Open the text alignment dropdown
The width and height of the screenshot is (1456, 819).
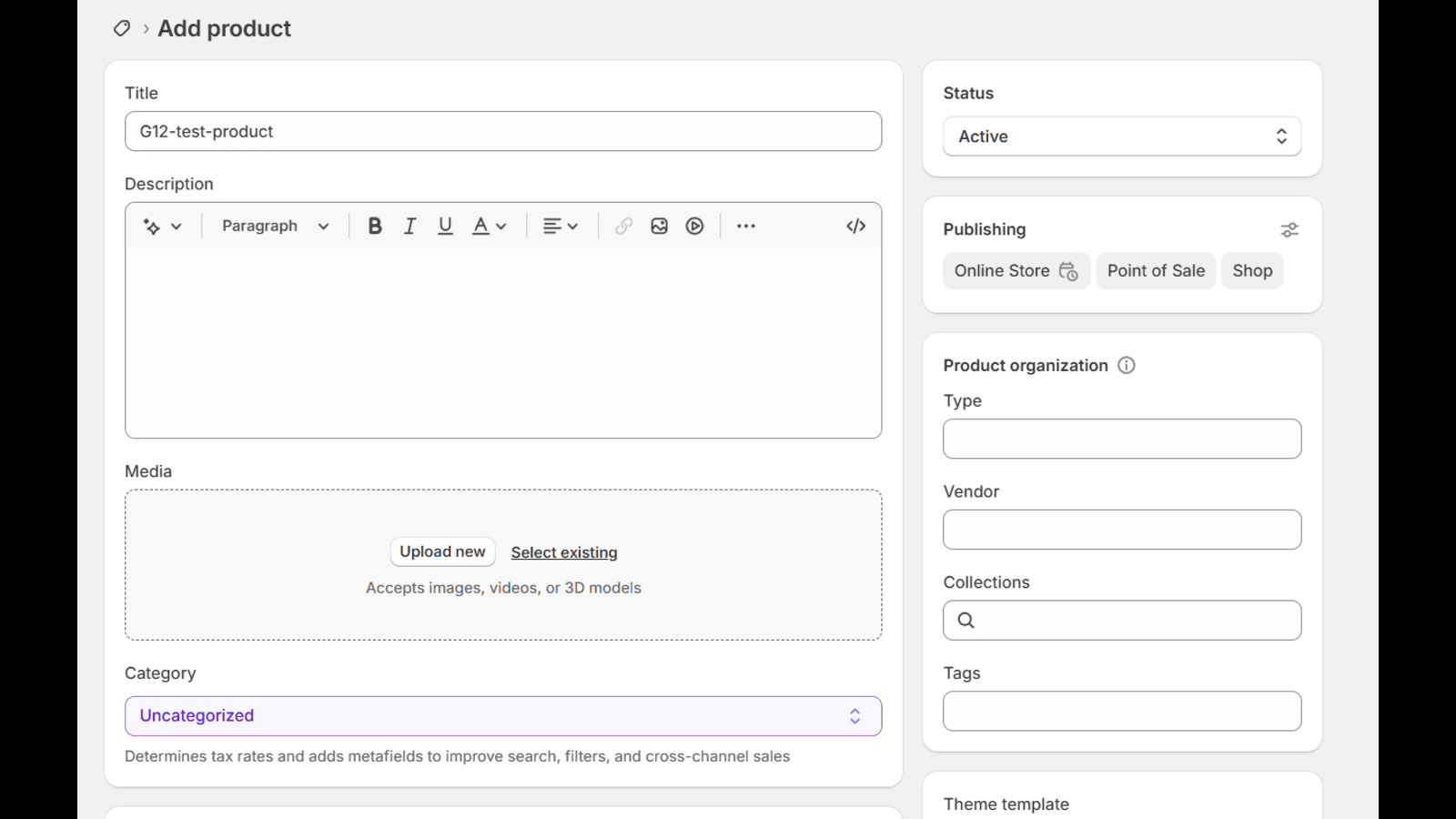(x=560, y=227)
